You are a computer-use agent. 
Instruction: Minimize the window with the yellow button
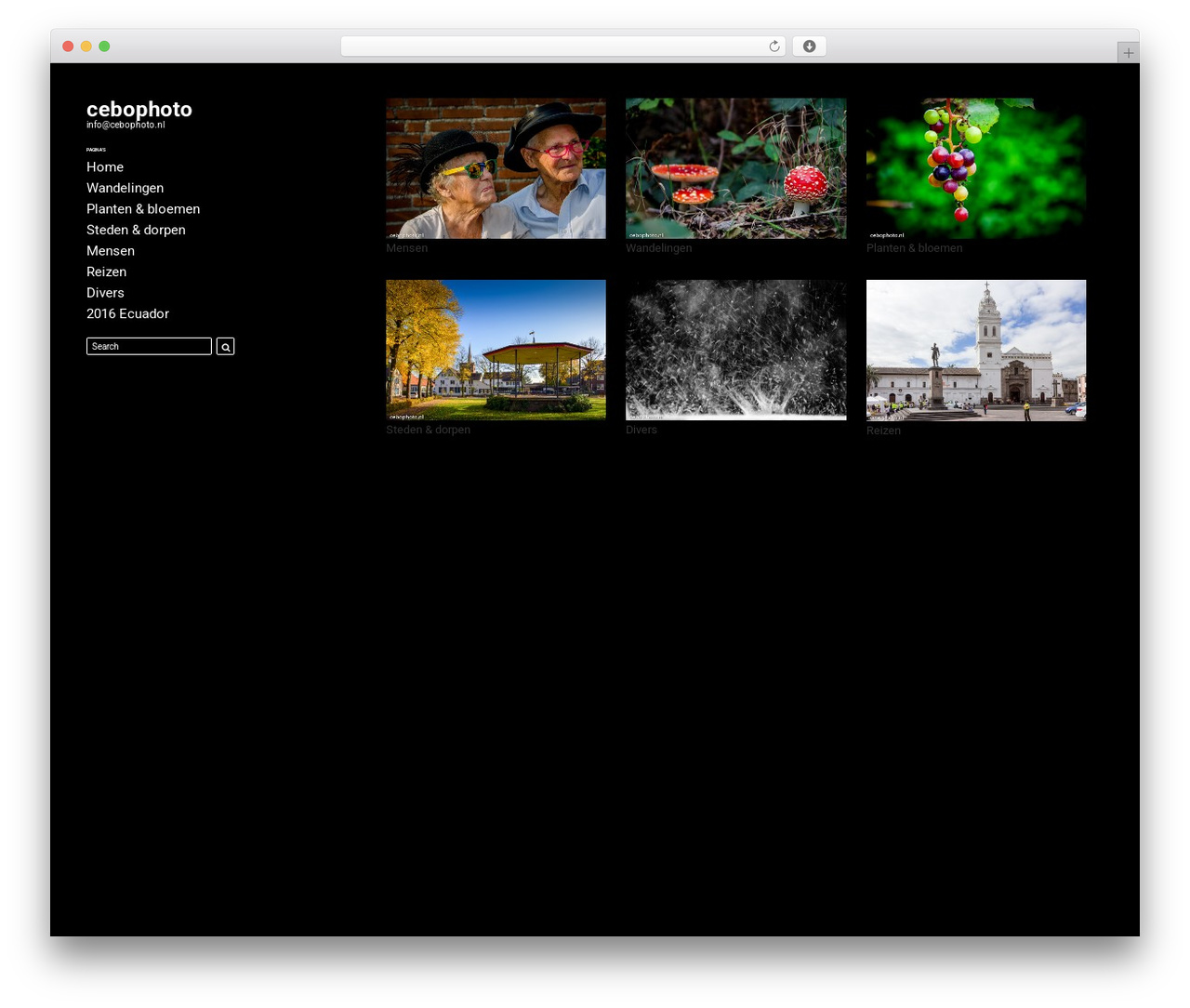pos(86,46)
